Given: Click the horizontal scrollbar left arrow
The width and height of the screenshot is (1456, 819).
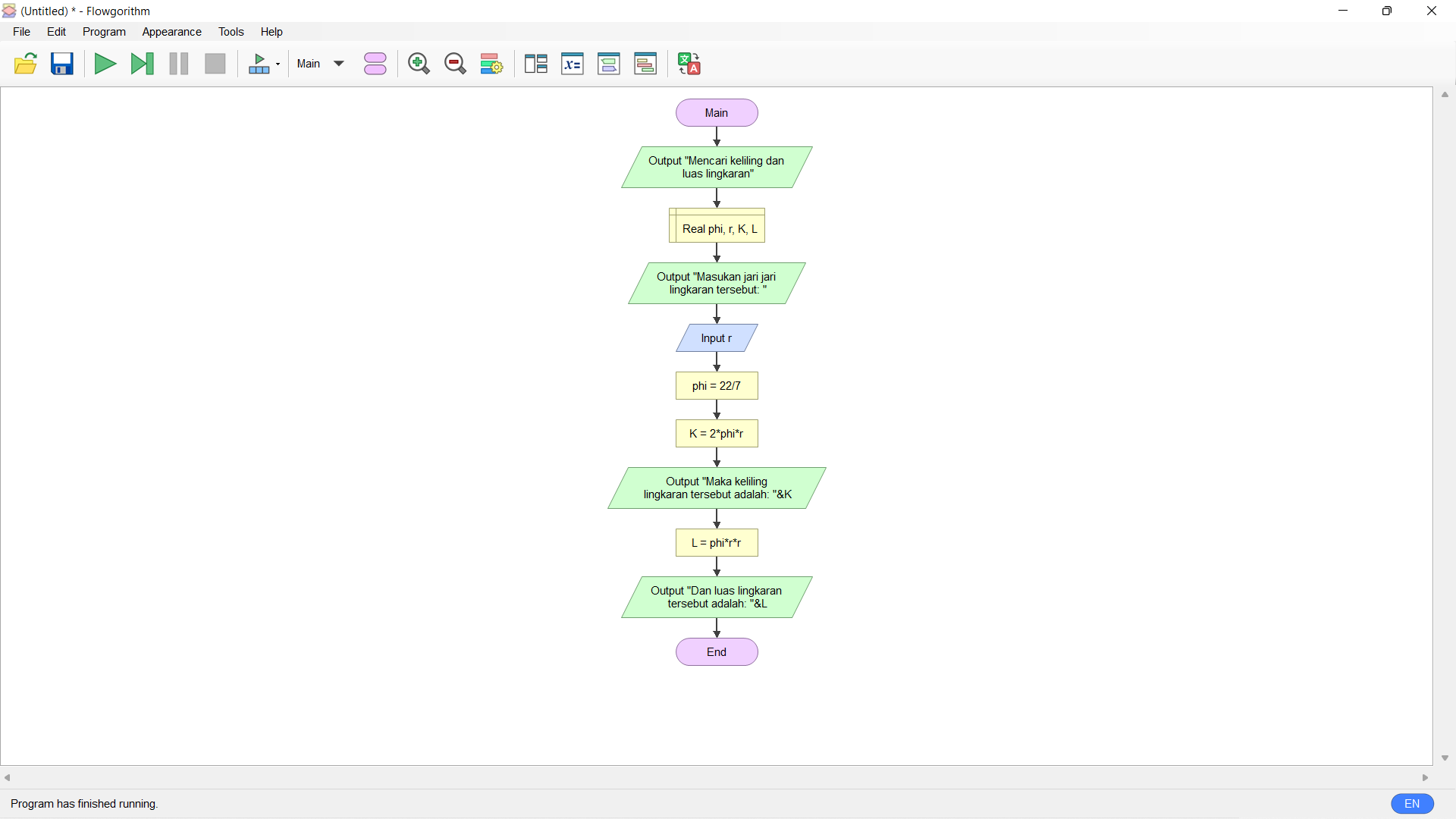Looking at the screenshot, I should [8, 778].
